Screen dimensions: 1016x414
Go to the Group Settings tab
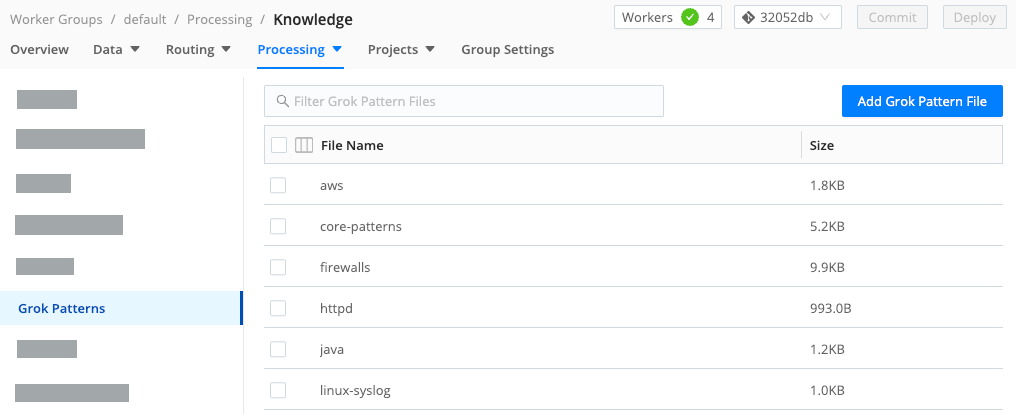(507, 49)
